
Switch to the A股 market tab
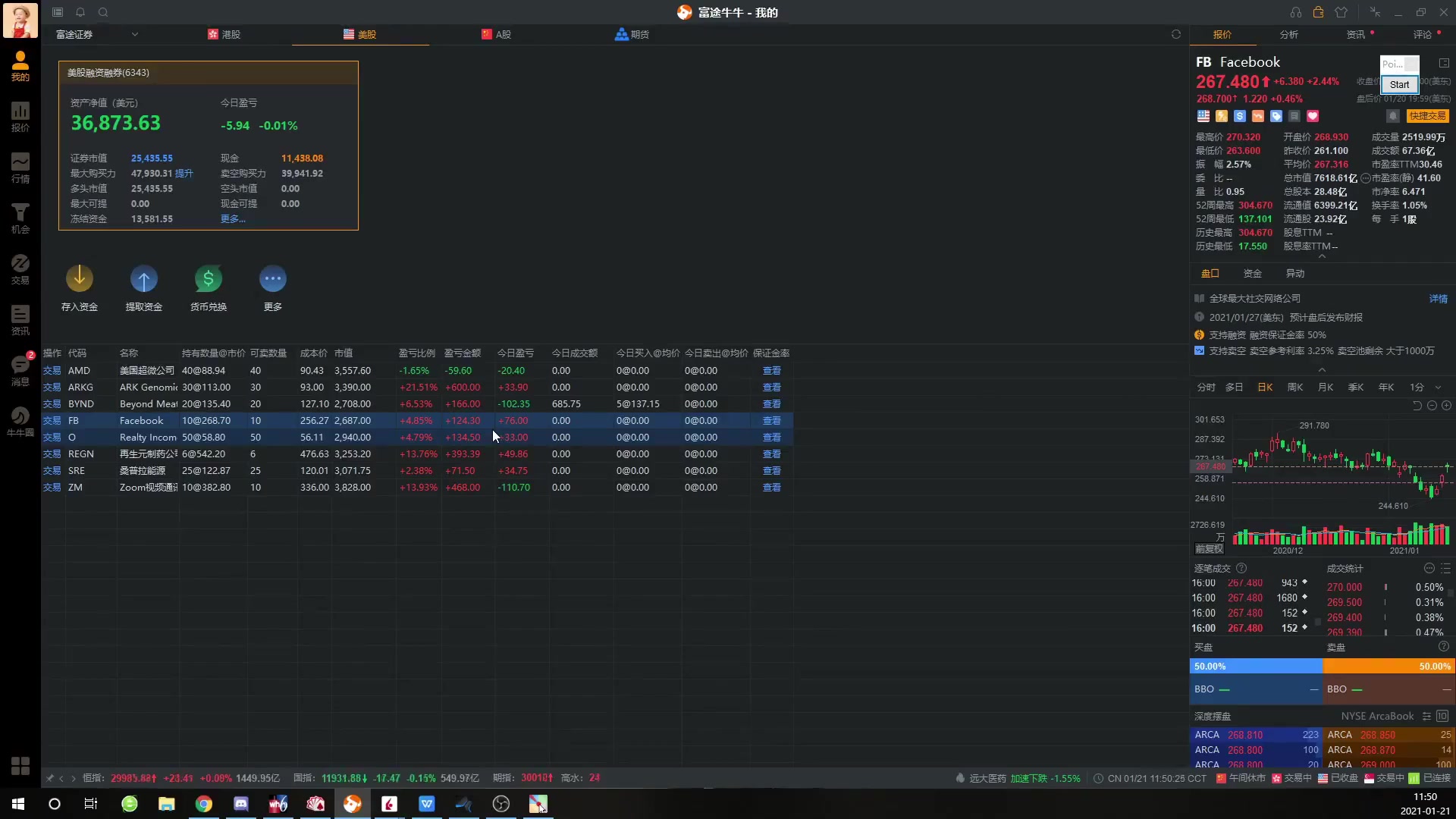pos(496,34)
